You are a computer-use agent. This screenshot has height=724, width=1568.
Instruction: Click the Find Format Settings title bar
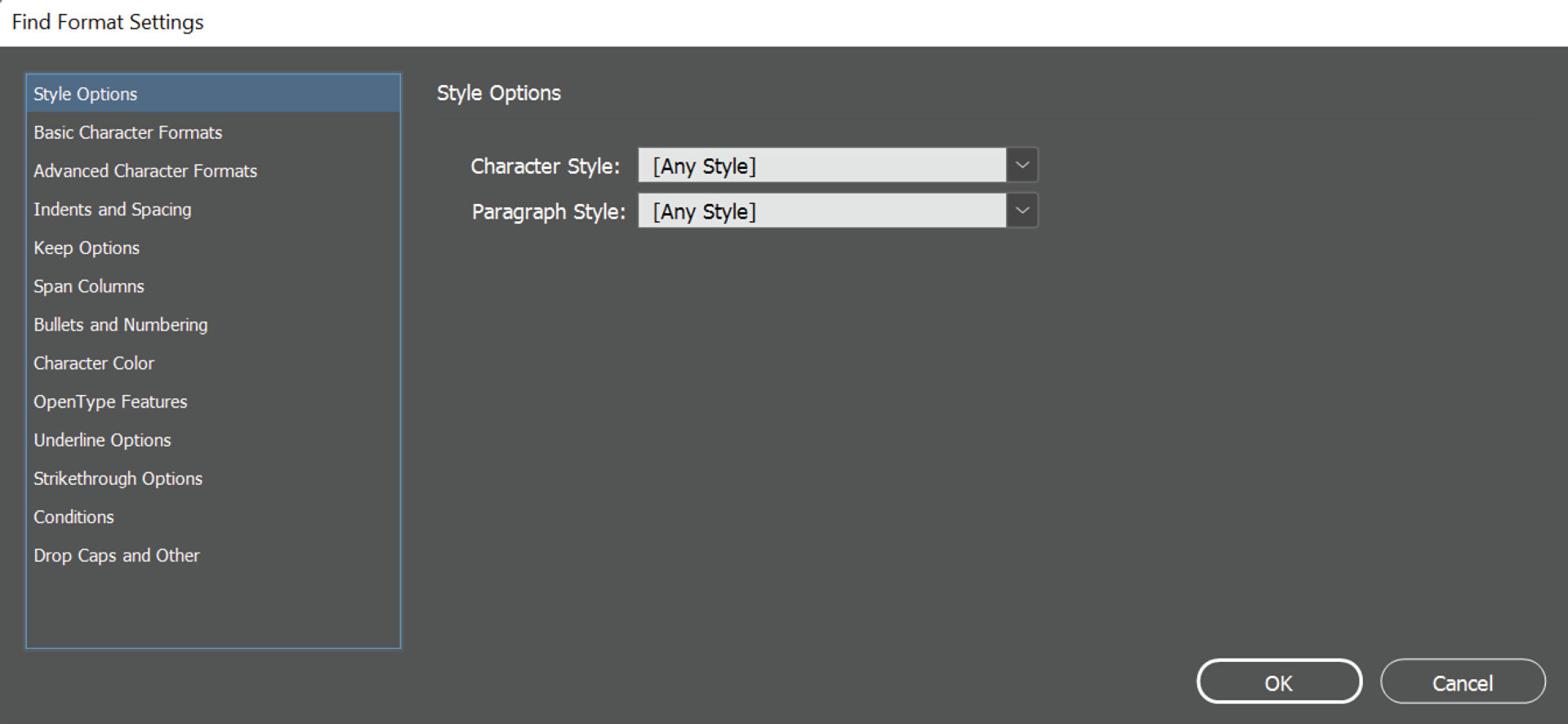pyautogui.click(x=107, y=21)
